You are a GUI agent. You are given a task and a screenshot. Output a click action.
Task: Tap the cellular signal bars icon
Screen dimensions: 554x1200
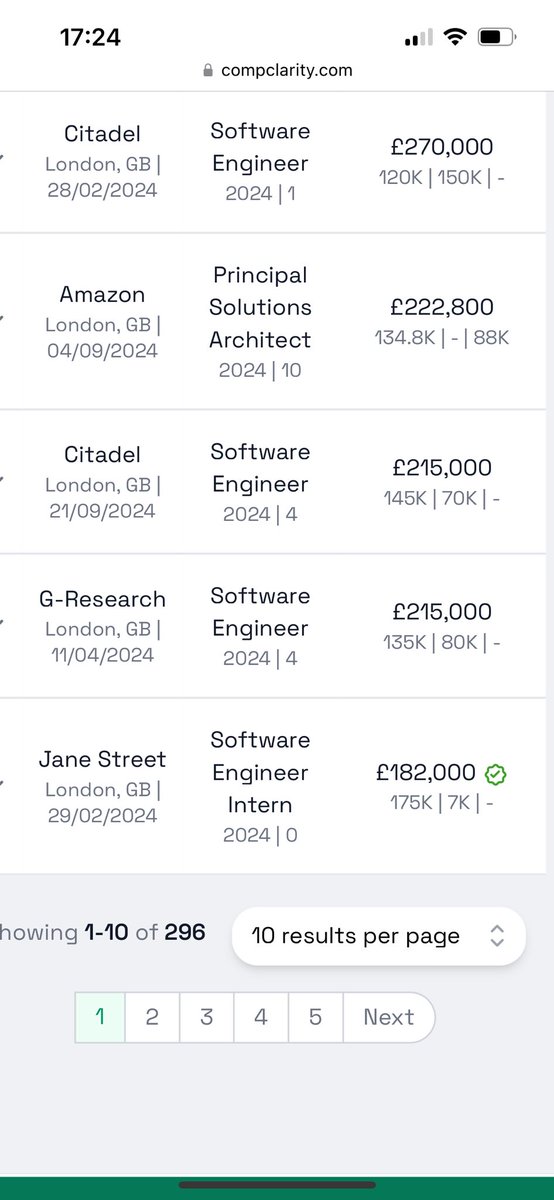(418, 39)
